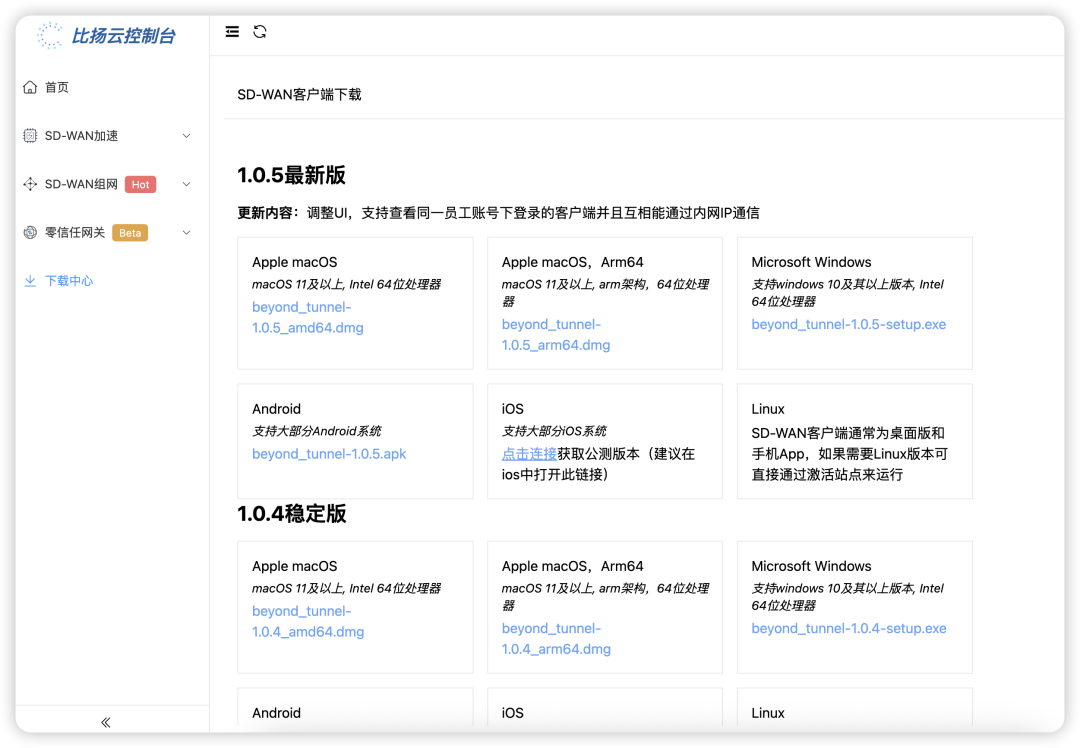The width and height of the screenshot is (1080, 748).
Task: Click the SD-WAN组网 sidebar icon
Action: point(30,184)
